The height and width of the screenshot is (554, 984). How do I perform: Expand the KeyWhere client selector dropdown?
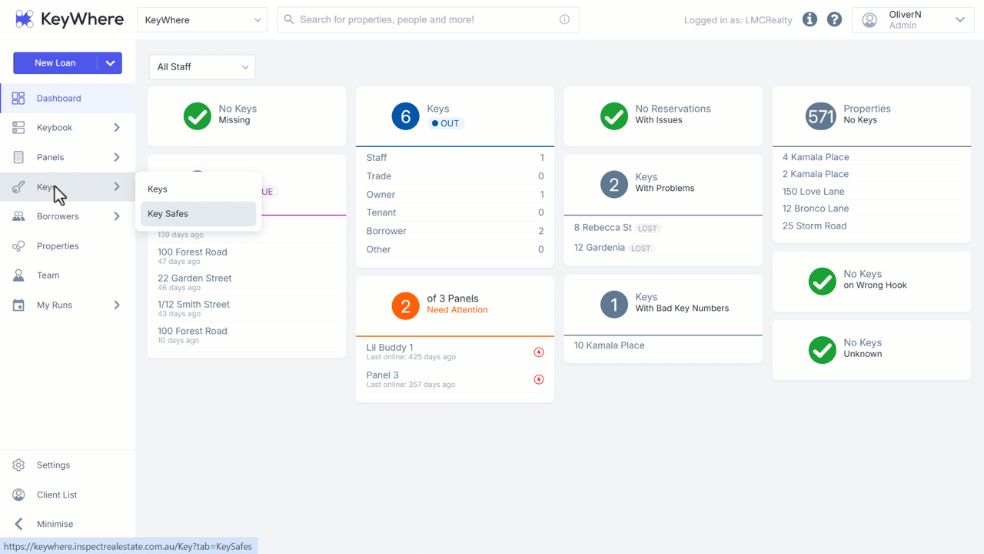click(202, 20)
